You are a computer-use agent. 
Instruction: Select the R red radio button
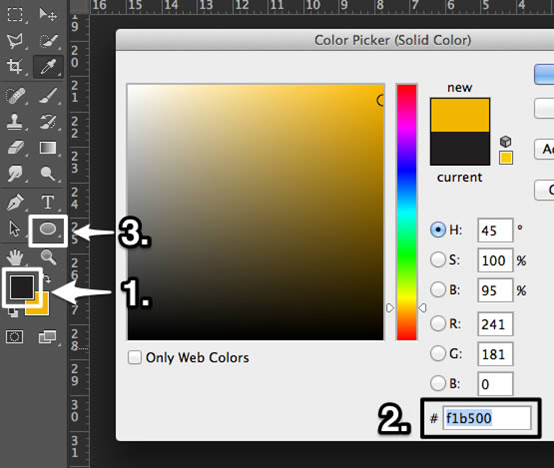[438, 323]
